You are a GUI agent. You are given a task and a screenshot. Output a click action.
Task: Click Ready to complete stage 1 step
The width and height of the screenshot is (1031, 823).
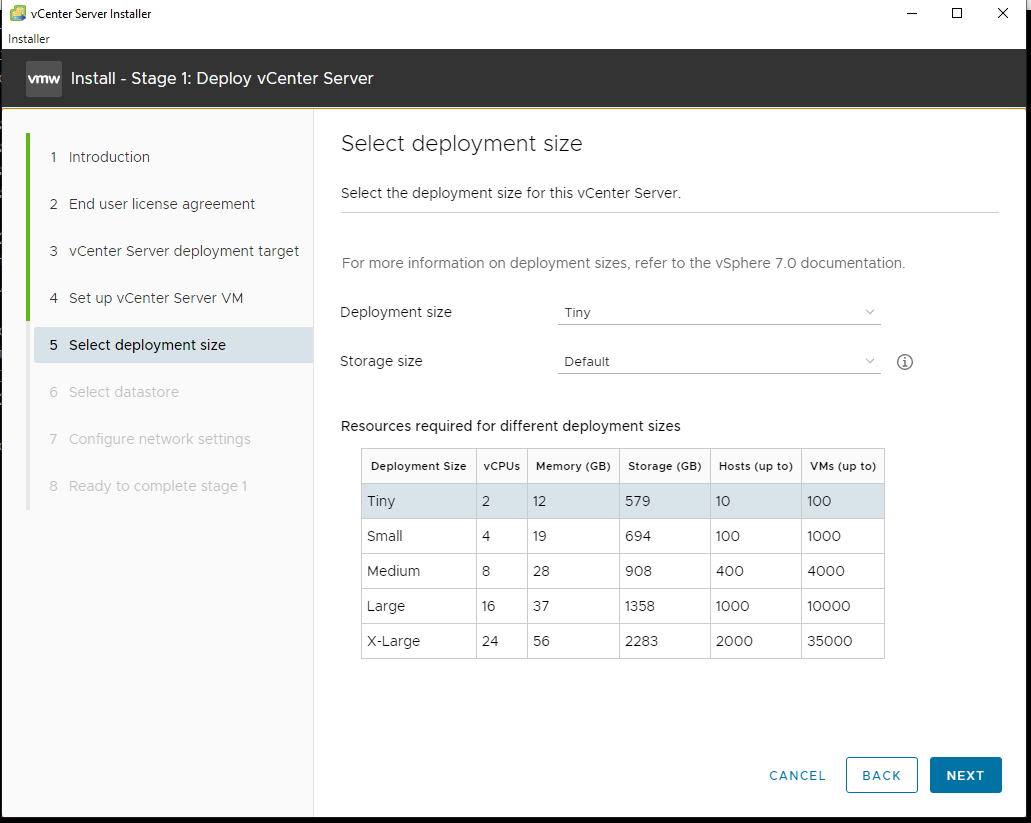pos(148,486)
